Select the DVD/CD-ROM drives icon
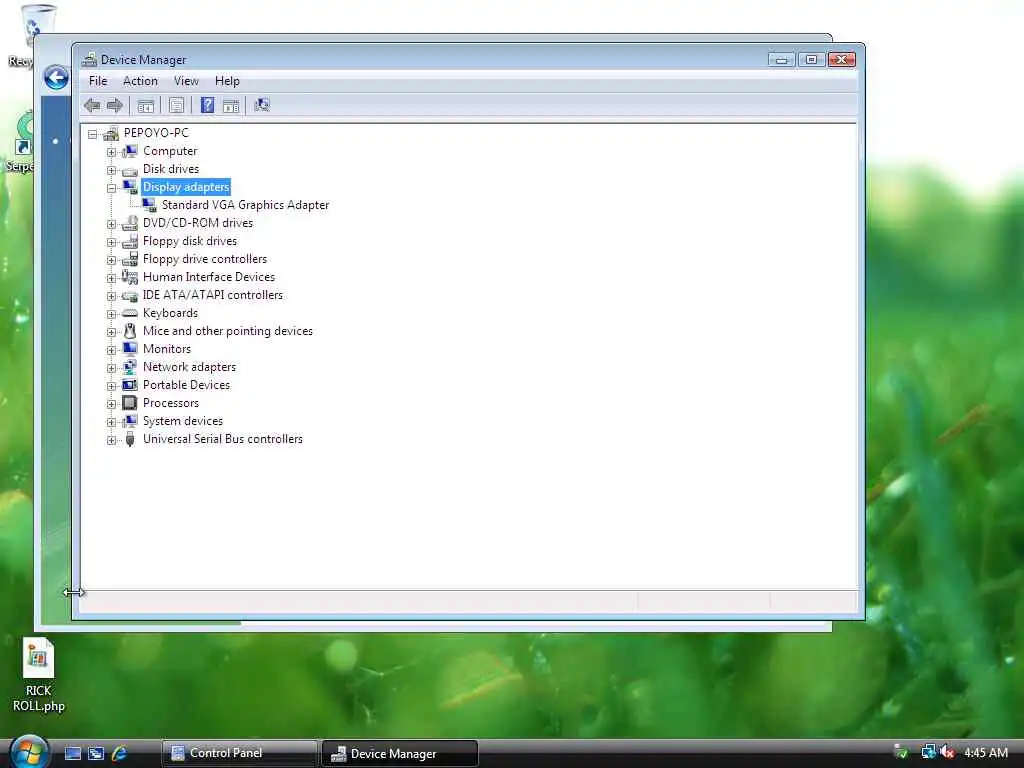 [x=130, y=223]
